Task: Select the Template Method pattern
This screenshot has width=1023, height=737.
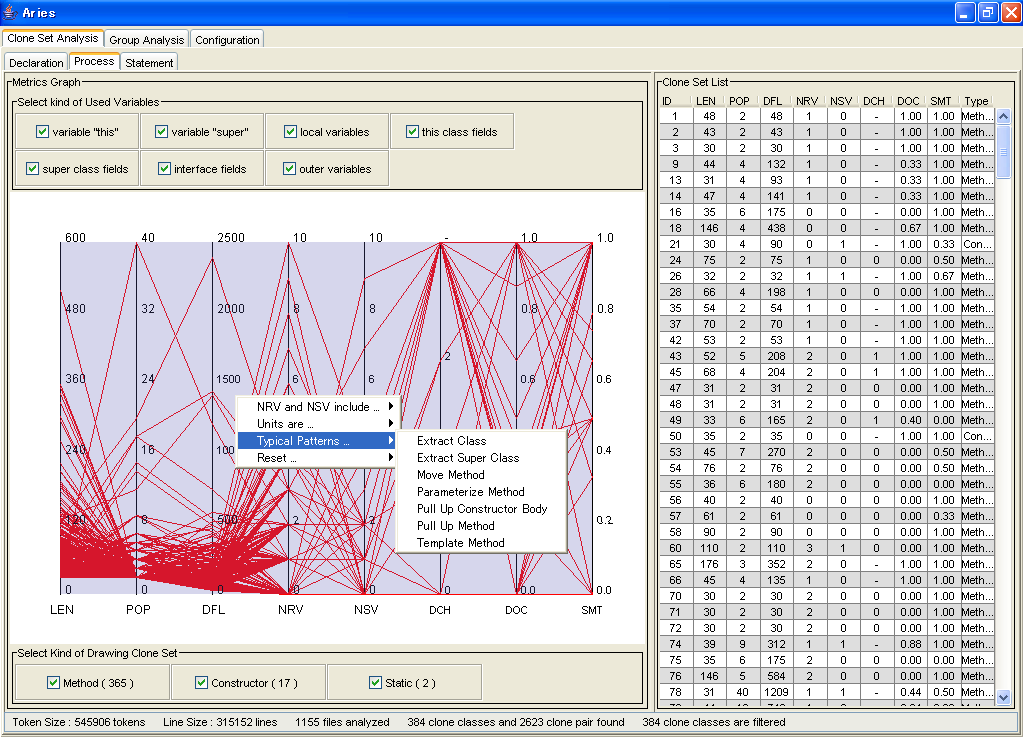Action: 461,543
